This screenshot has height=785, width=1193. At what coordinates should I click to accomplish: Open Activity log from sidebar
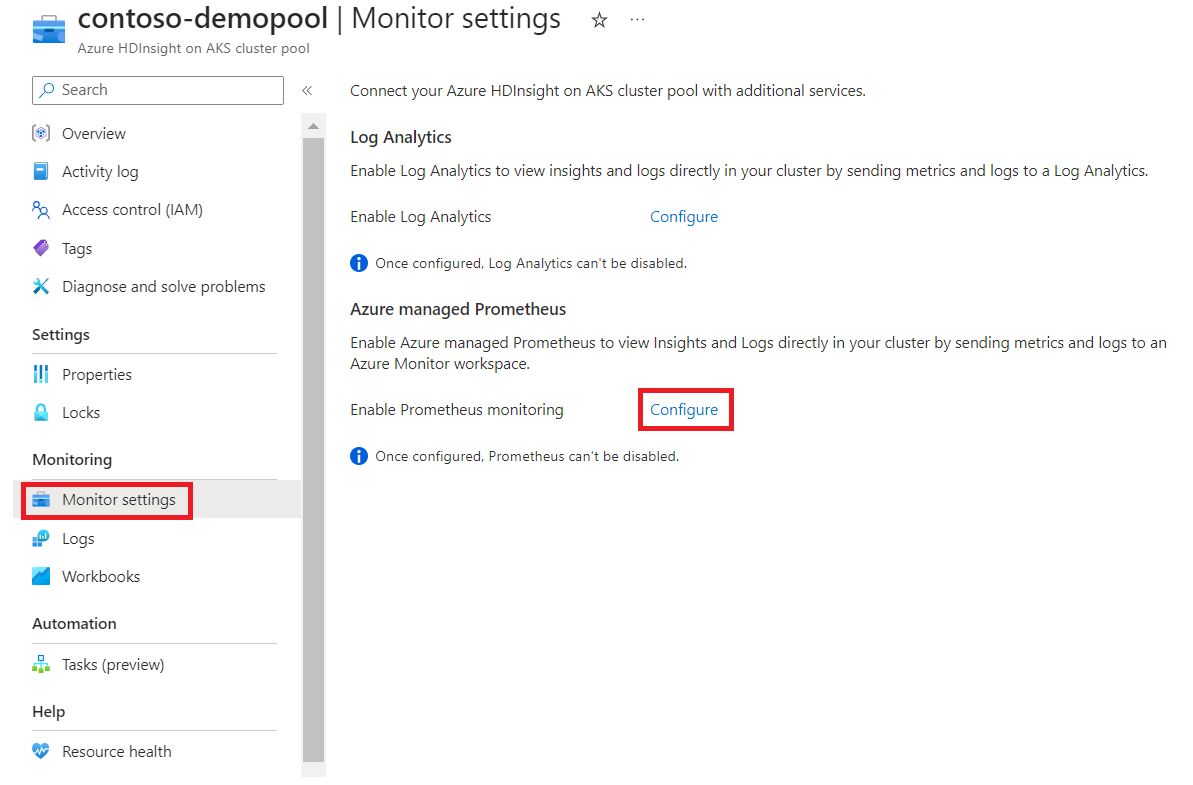click(x=100, y=172)
